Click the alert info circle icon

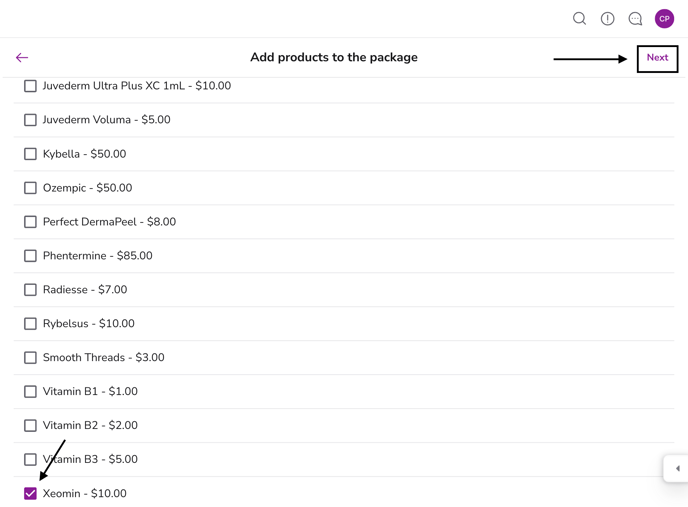point(607,19)
